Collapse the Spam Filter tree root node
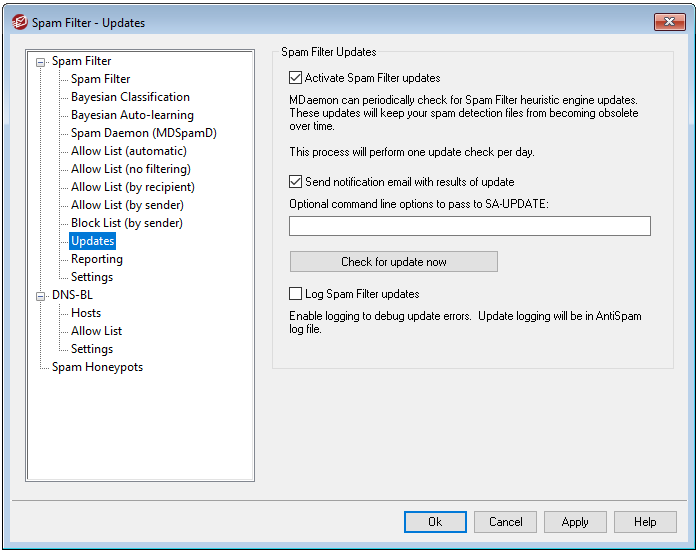The image size is (700, 555). pyautogui.click(x=41, y=61)
